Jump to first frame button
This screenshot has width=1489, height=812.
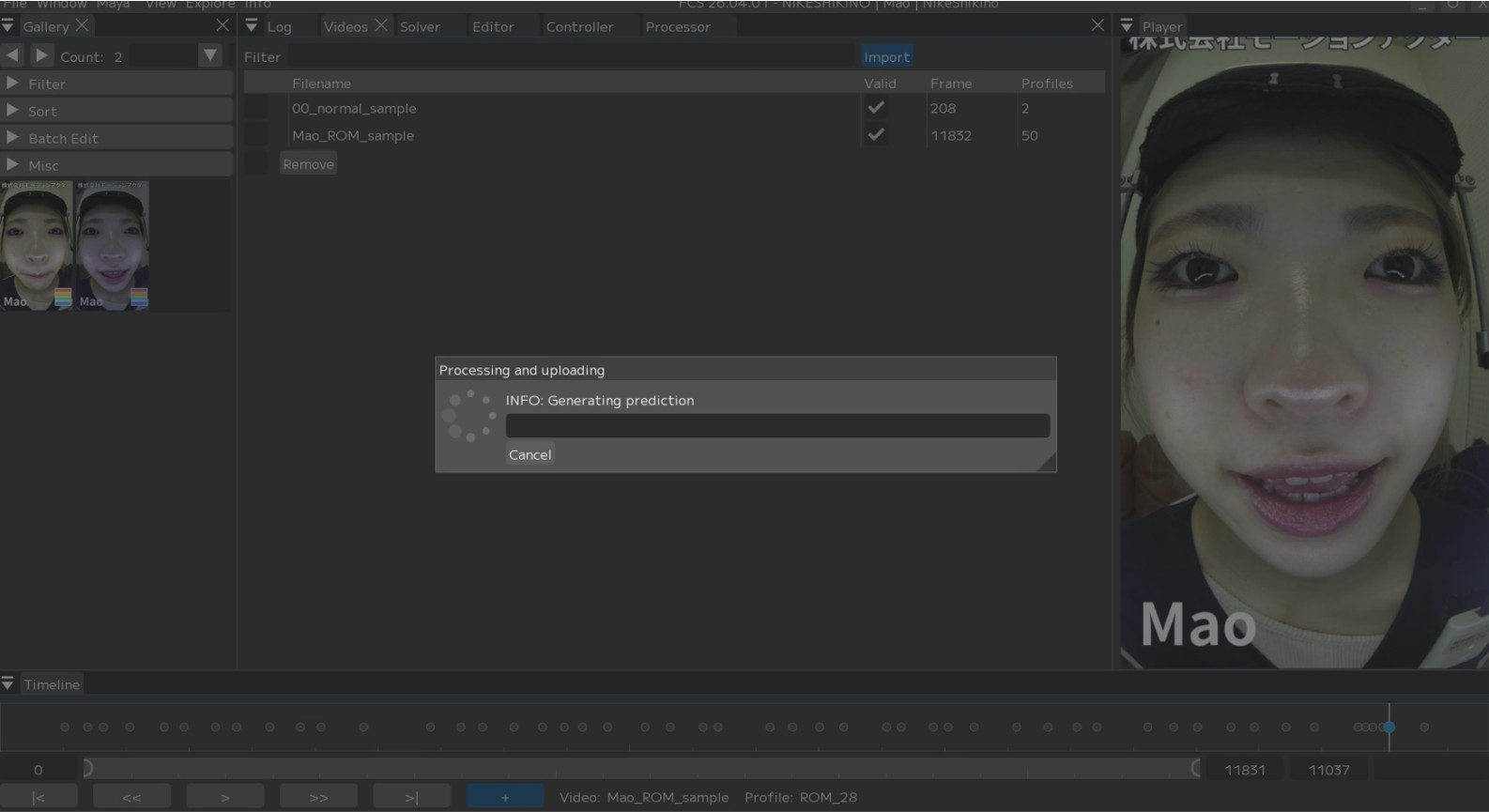pyautogui.click(x=38, y=797)
